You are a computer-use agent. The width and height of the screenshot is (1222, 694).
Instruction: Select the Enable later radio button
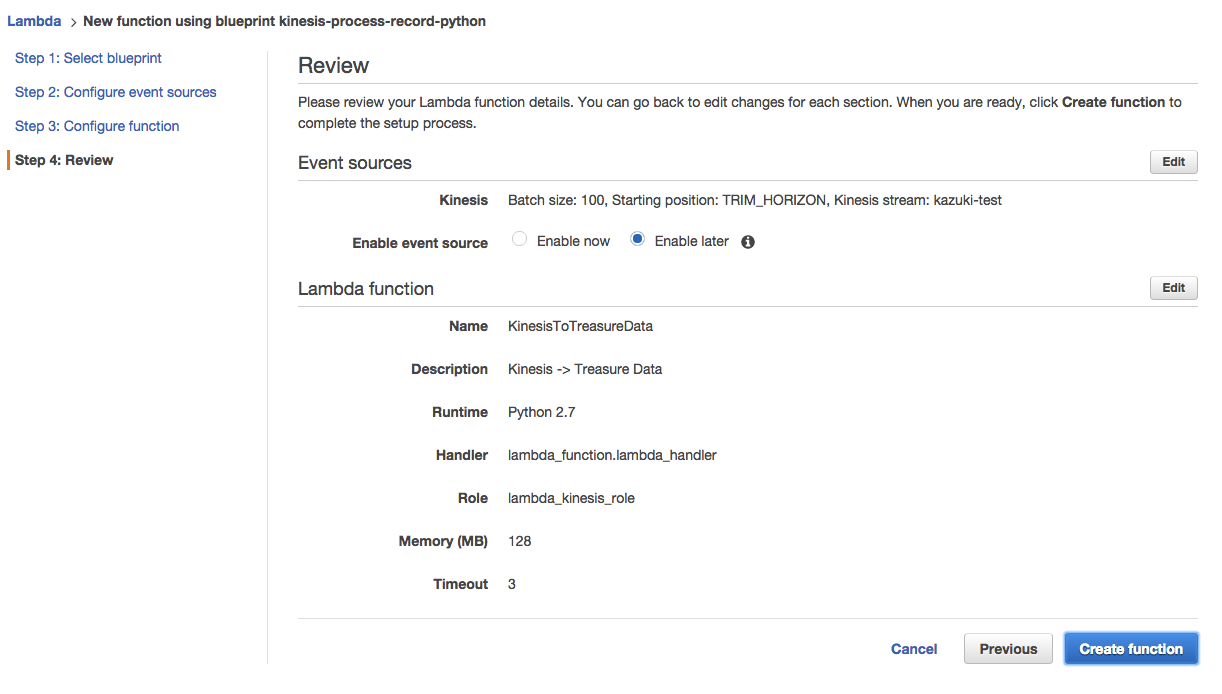click(x=637, y=240)
